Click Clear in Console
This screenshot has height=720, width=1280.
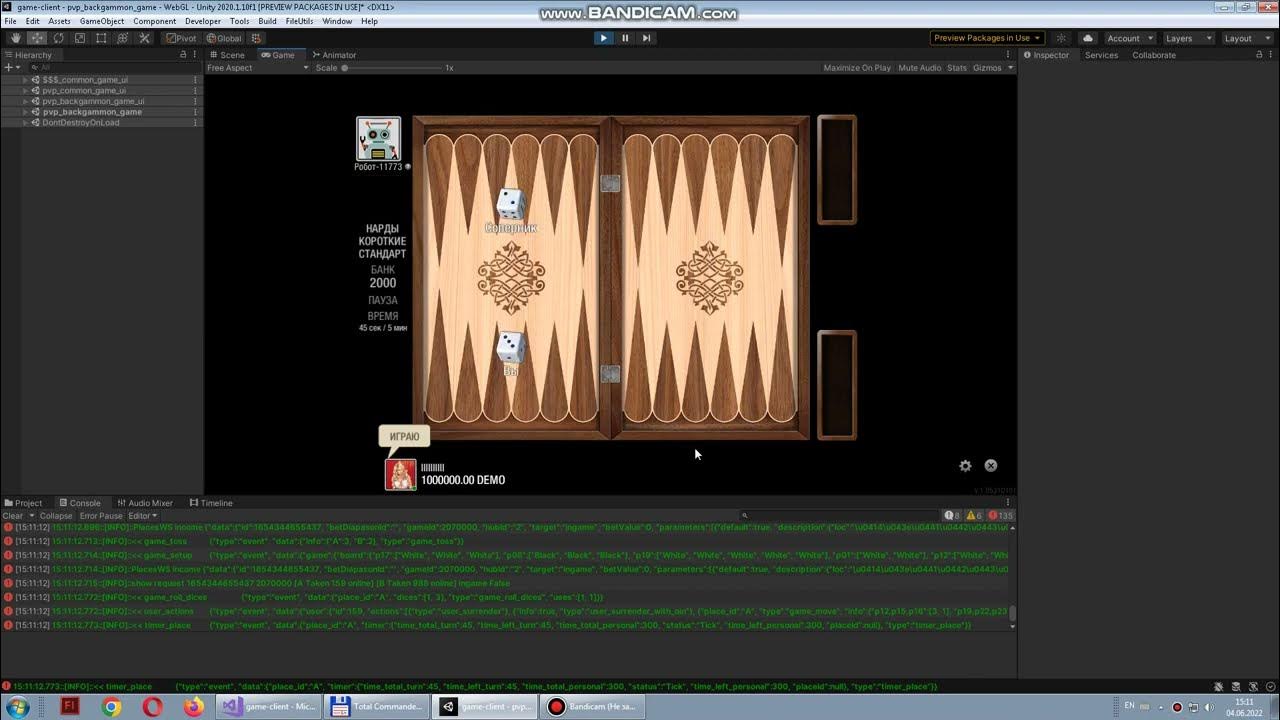click(13, 516)
